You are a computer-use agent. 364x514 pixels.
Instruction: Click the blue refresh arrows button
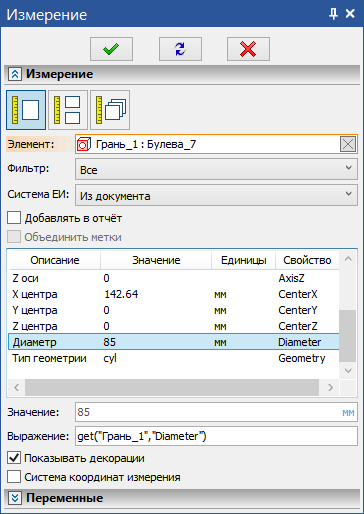(x=180, y=49)
